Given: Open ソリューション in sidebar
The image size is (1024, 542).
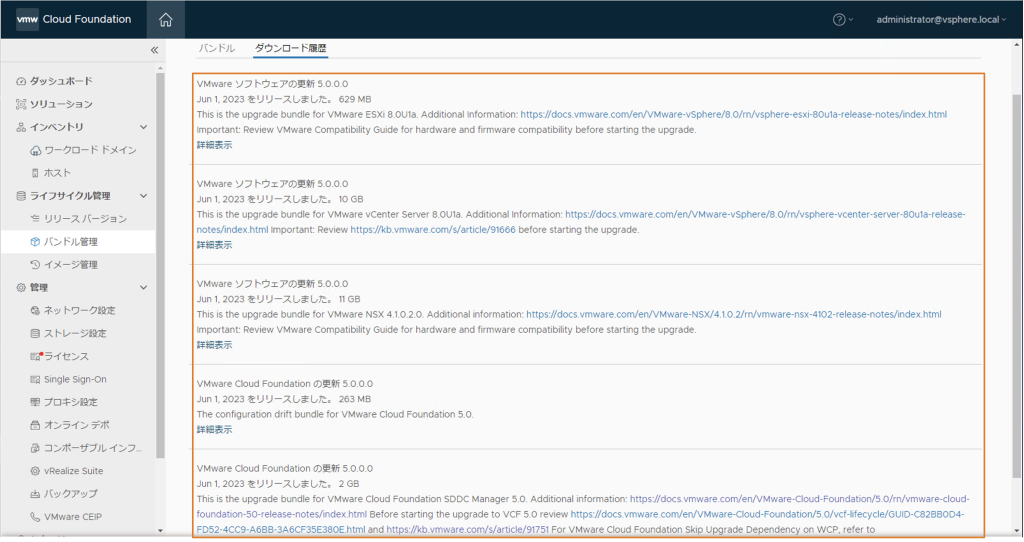Looking at the screenshot, I should (61, 104).
